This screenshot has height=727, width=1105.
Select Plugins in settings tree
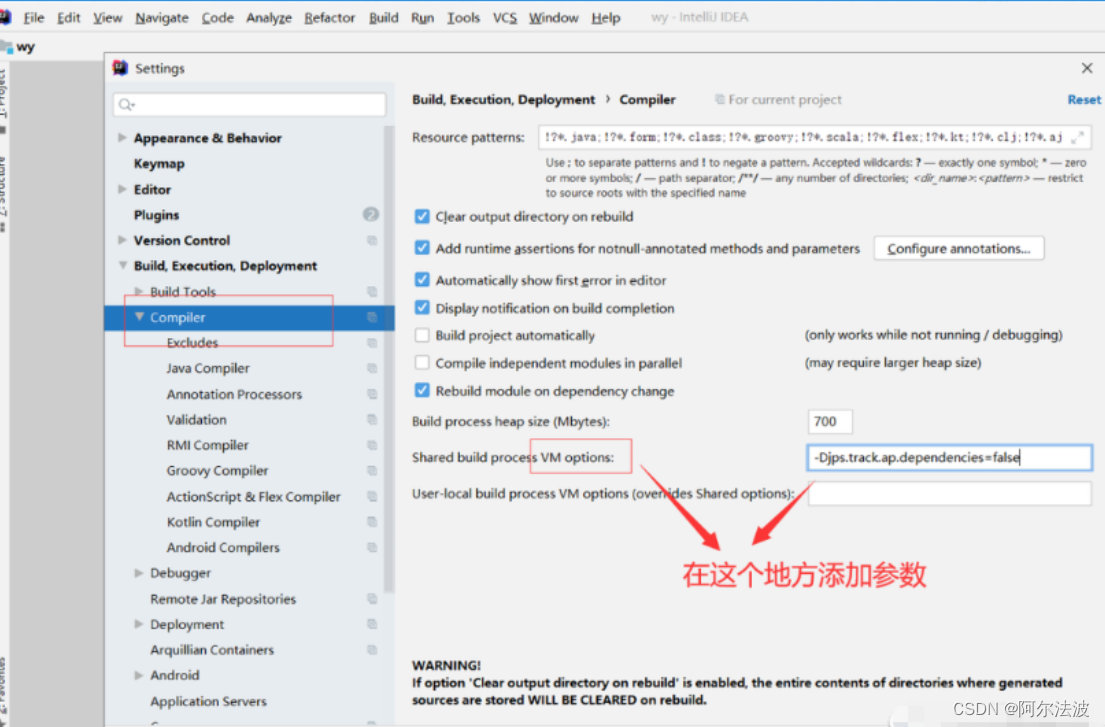[156, 215]
